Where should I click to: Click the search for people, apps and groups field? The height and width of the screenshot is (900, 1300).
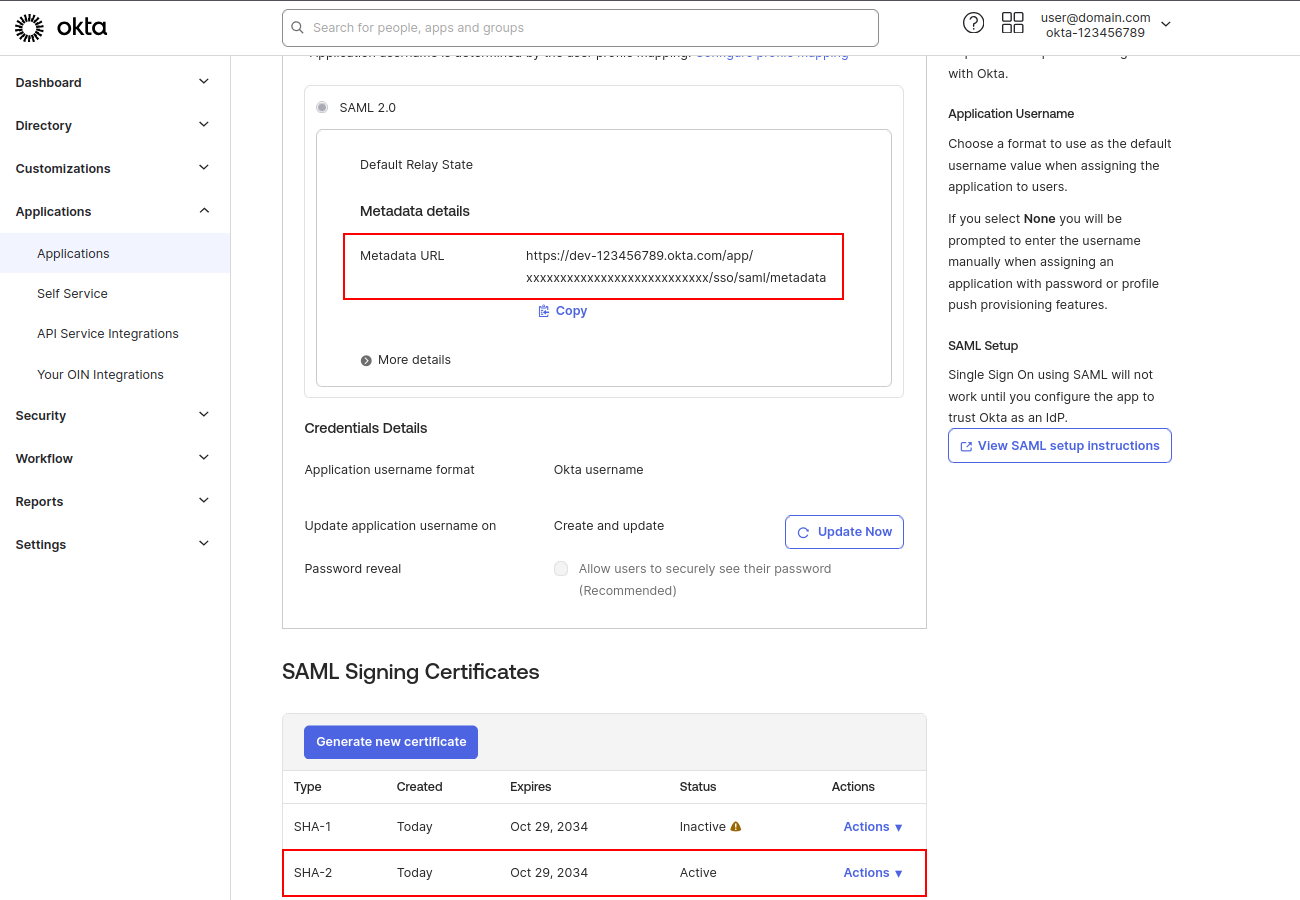580,28
